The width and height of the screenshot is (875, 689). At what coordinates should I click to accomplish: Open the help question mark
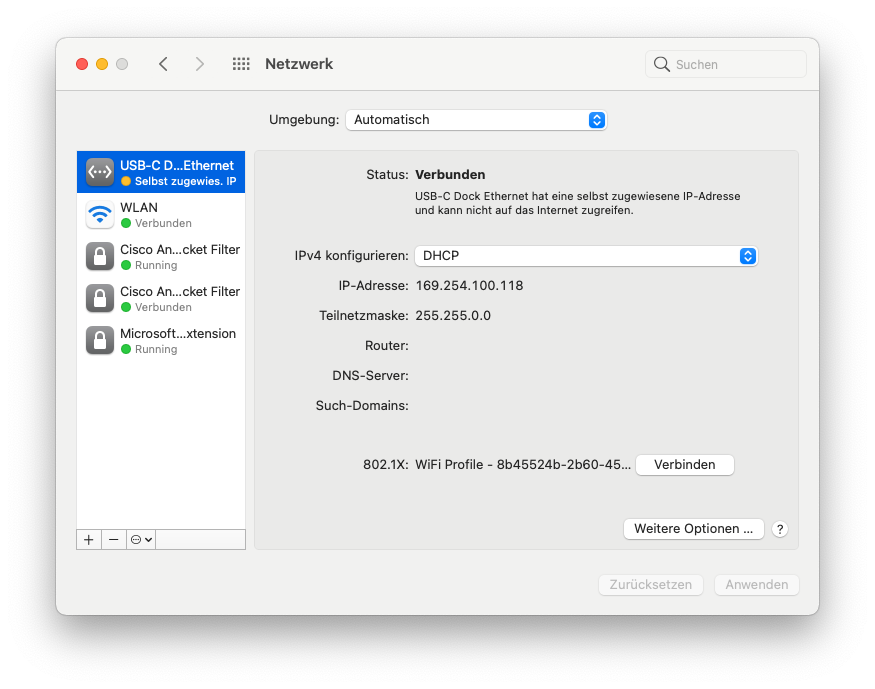[779, 529]
